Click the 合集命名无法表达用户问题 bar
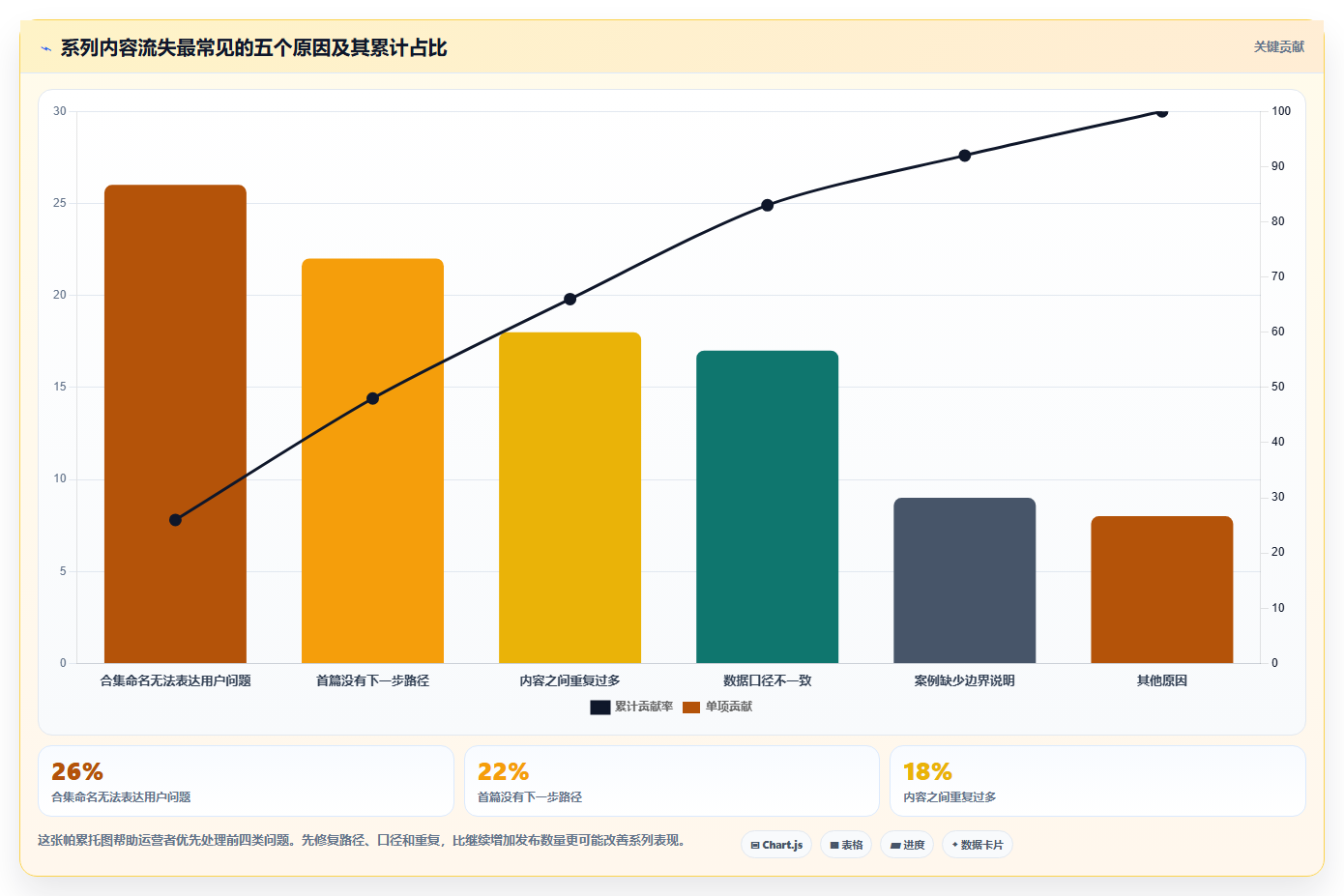The image size is (1344, 896). 175,423
